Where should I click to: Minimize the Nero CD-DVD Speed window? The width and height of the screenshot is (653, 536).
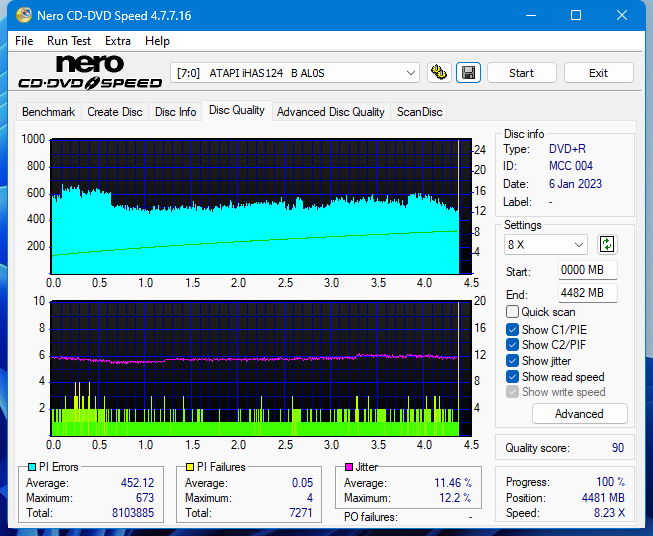531,15
